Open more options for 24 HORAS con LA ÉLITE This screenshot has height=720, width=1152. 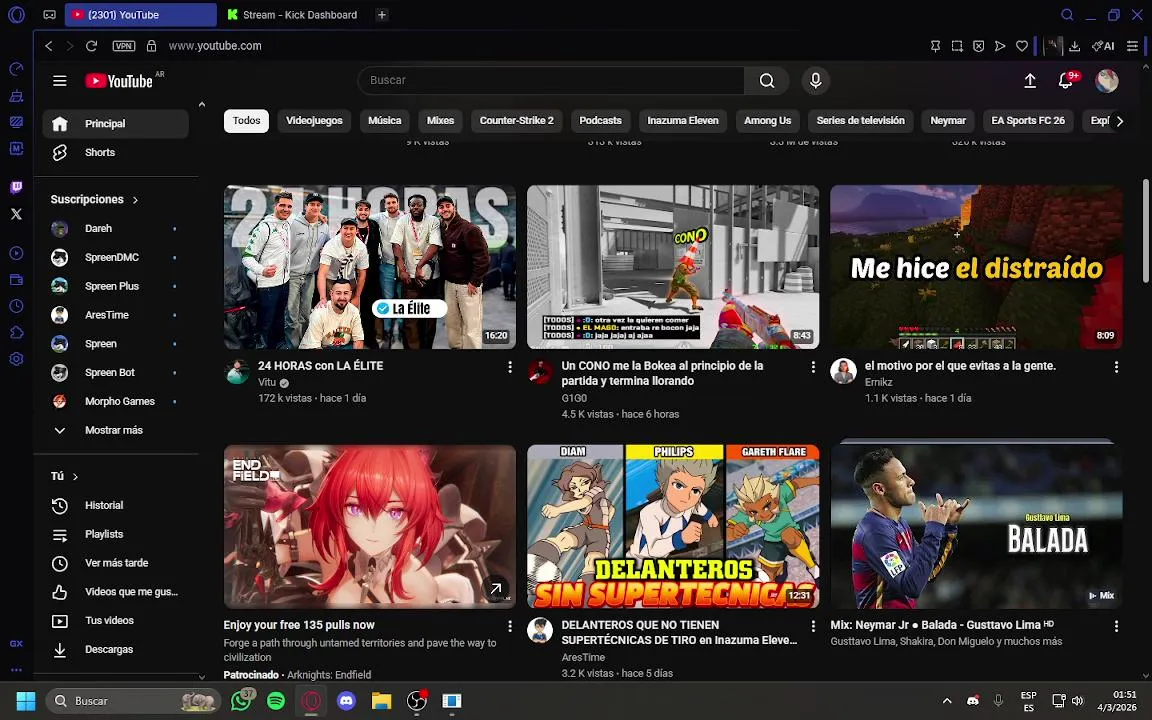coord(510,367)
